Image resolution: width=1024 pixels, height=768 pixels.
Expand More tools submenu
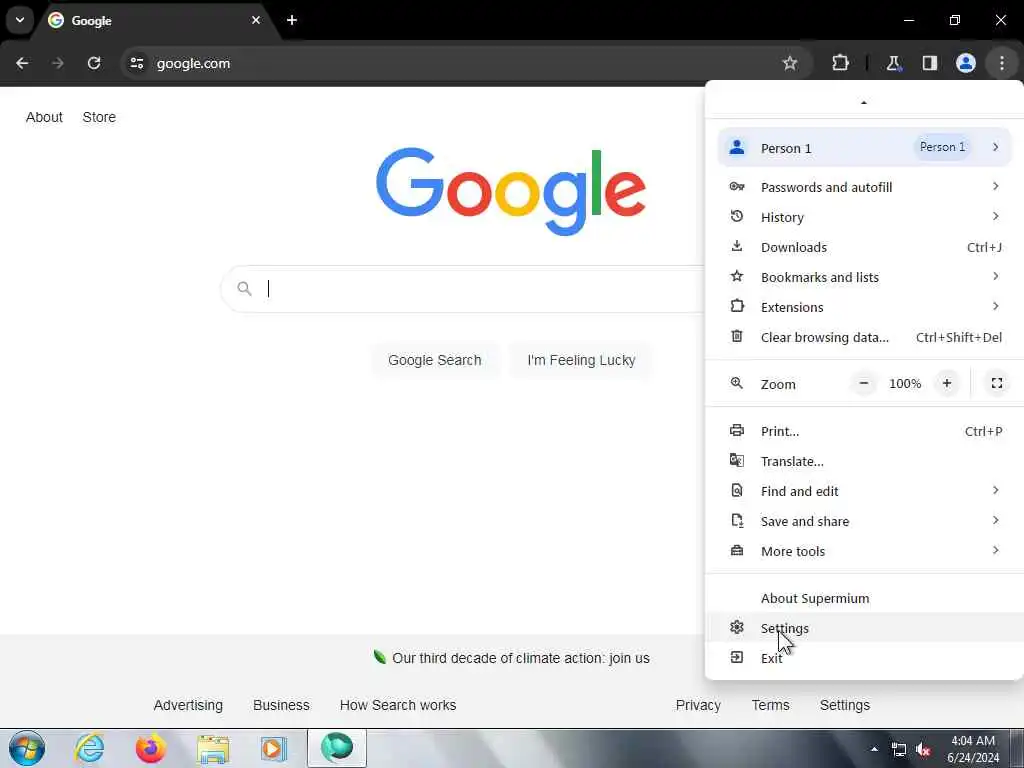click(x=865, y=552)
